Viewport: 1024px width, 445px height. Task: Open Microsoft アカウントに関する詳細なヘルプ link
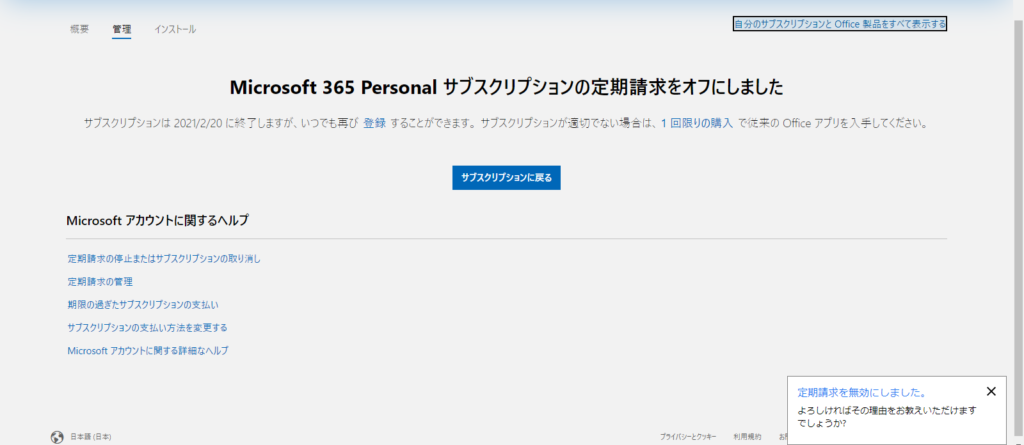click(148, 350)
